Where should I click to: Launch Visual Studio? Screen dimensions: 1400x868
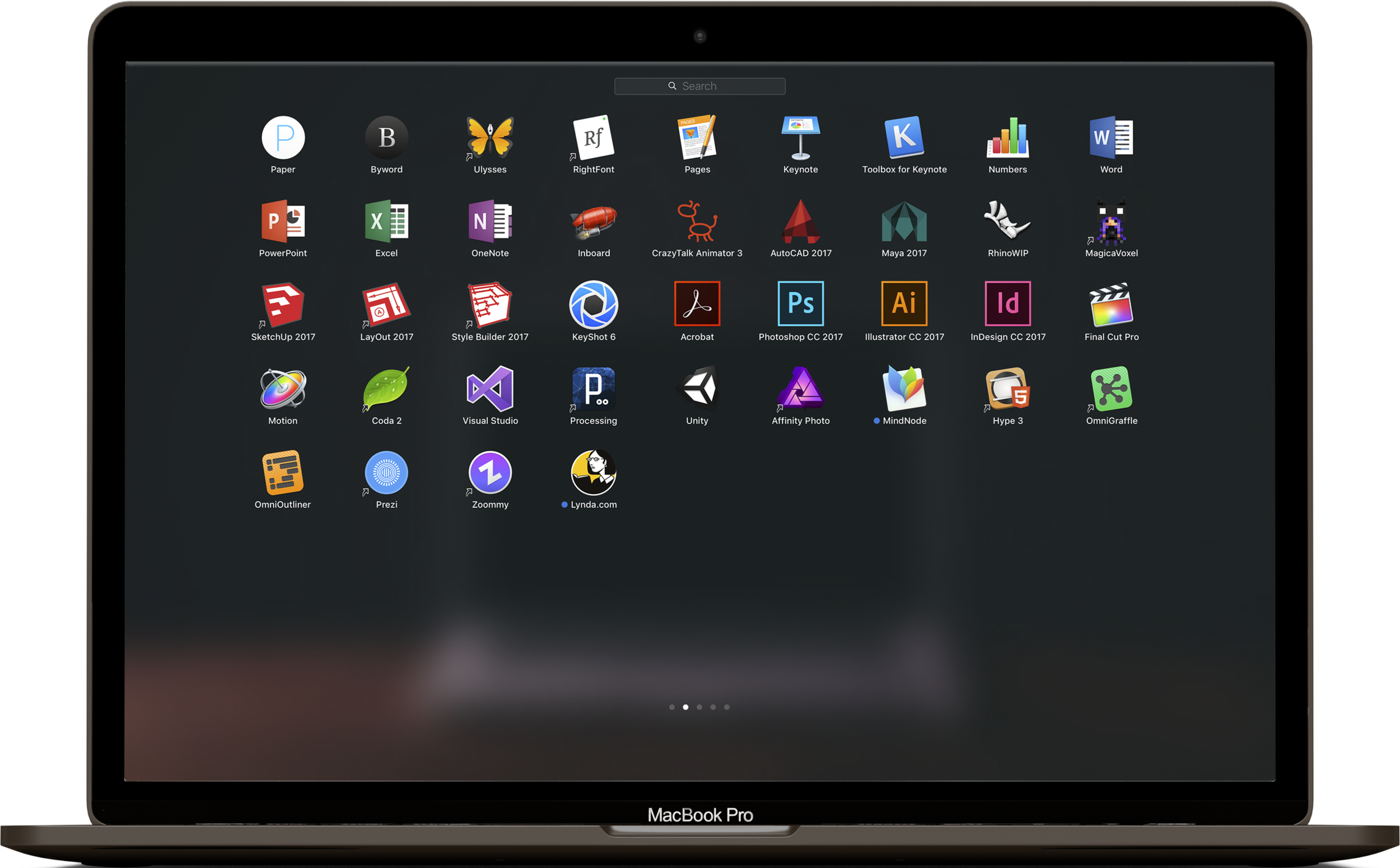click(x=489, y=389)
